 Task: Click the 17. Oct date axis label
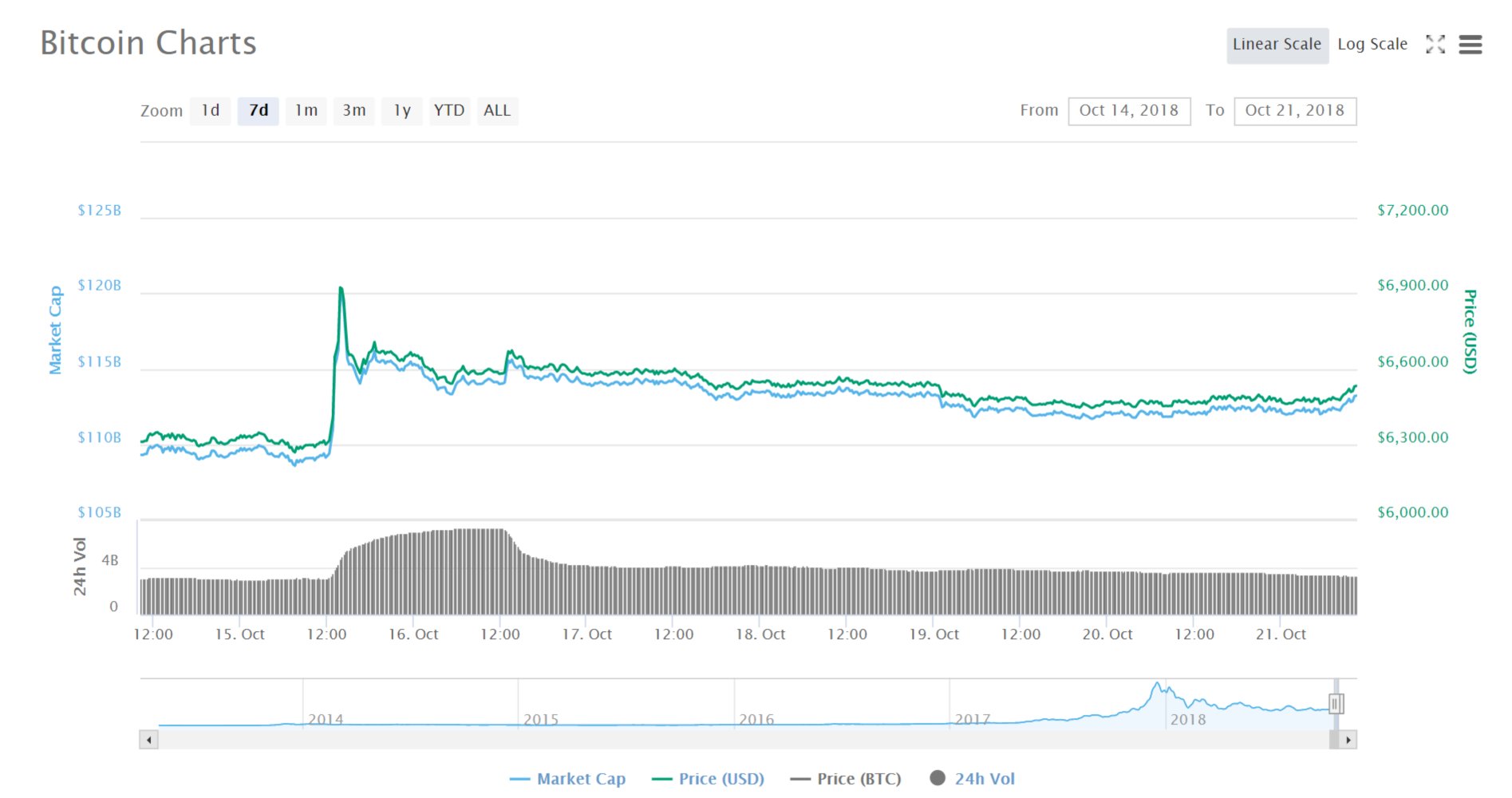(x=586, y=634)
